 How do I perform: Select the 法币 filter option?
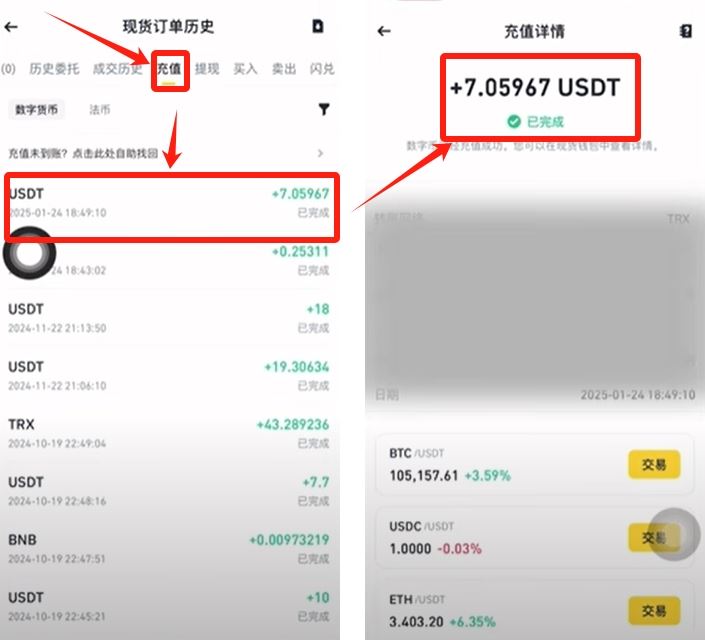click(x=100, y=110)
